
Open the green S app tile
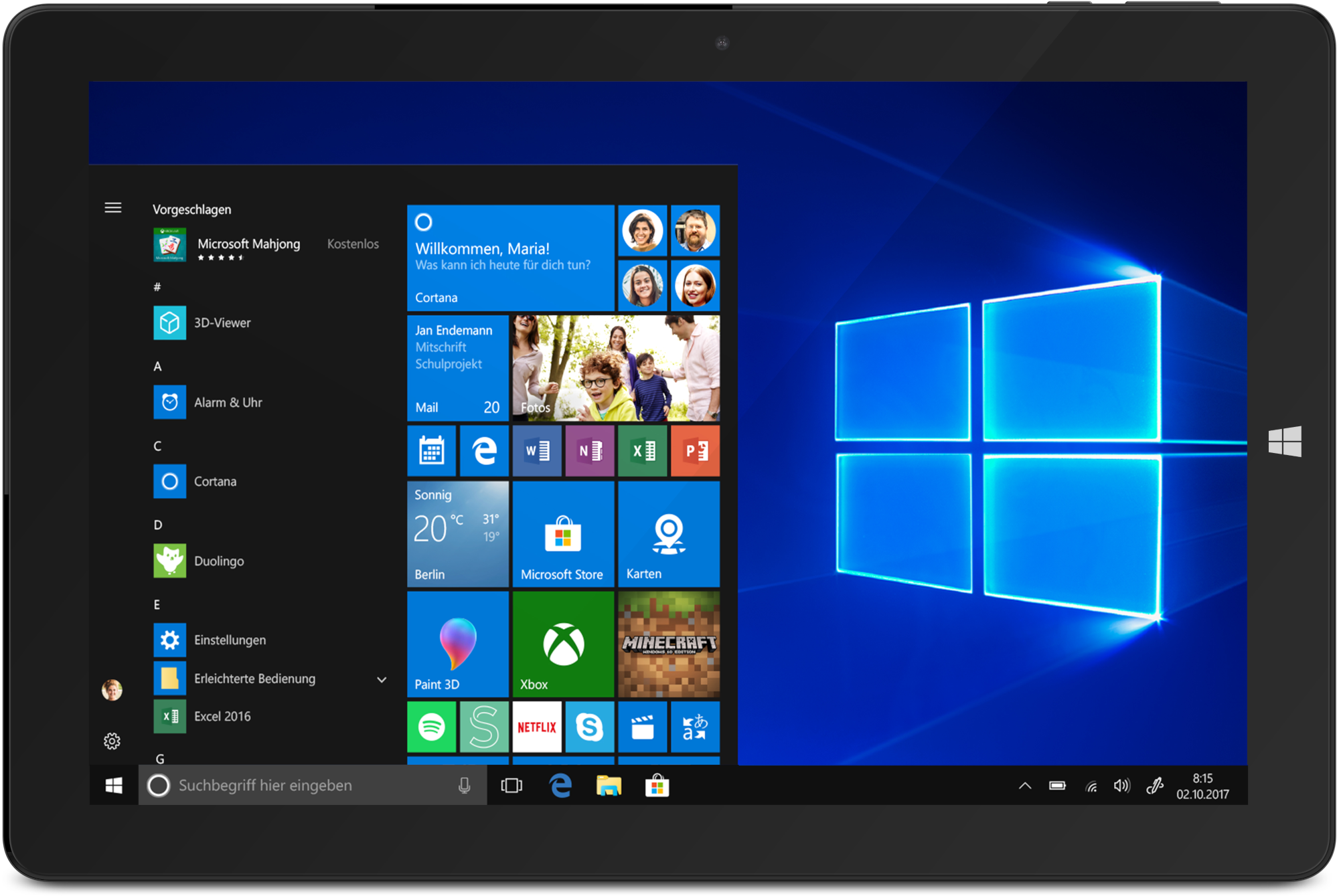[x=484, y=727]
